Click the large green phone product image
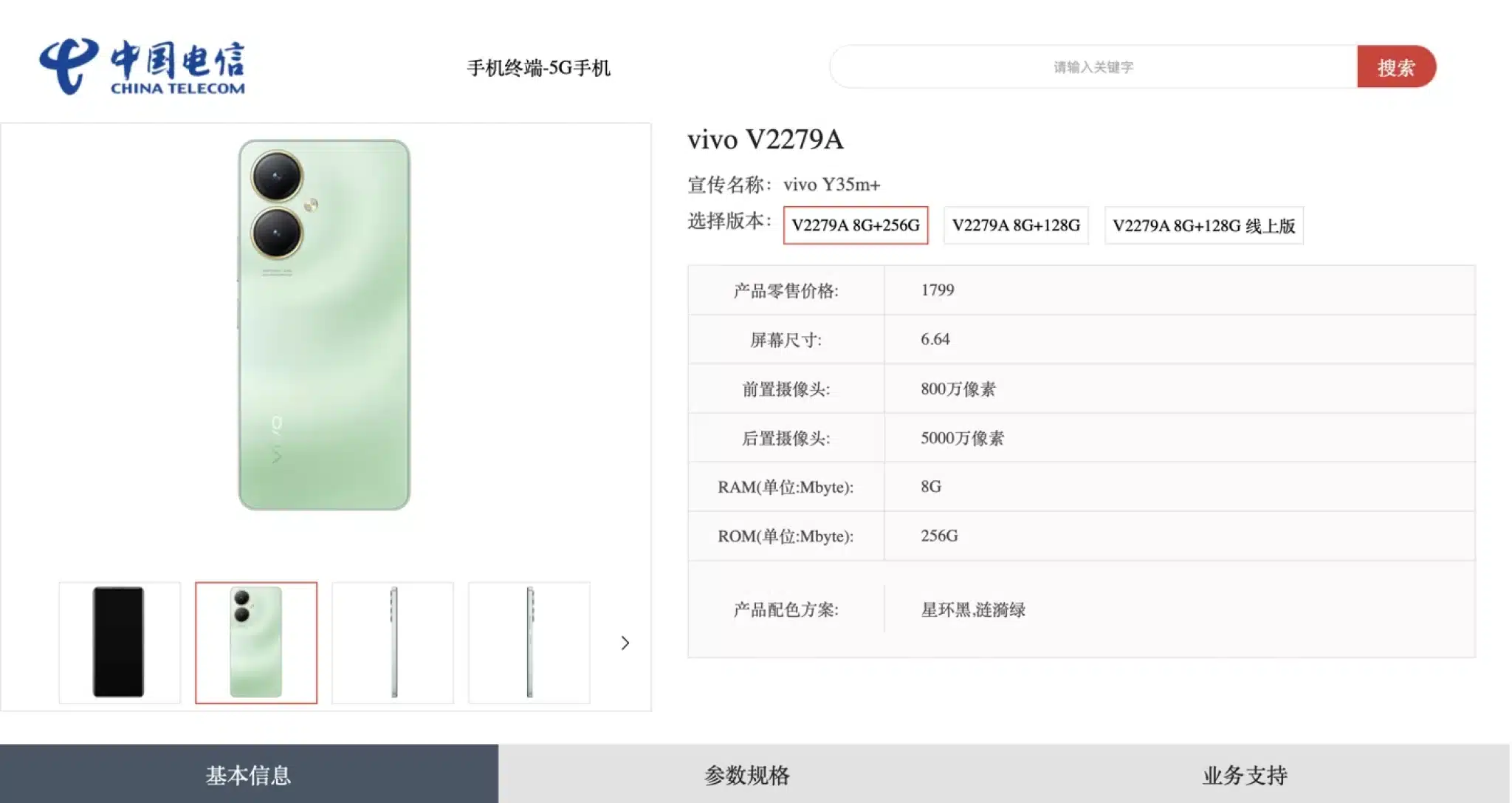The width and height of the screenshot is (1512, 803). click(x=324, y=325)
